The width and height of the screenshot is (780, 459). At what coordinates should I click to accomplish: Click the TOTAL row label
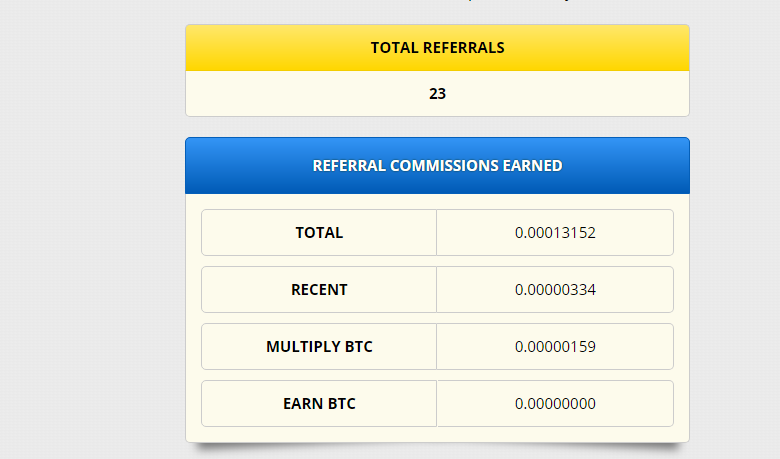319,233
